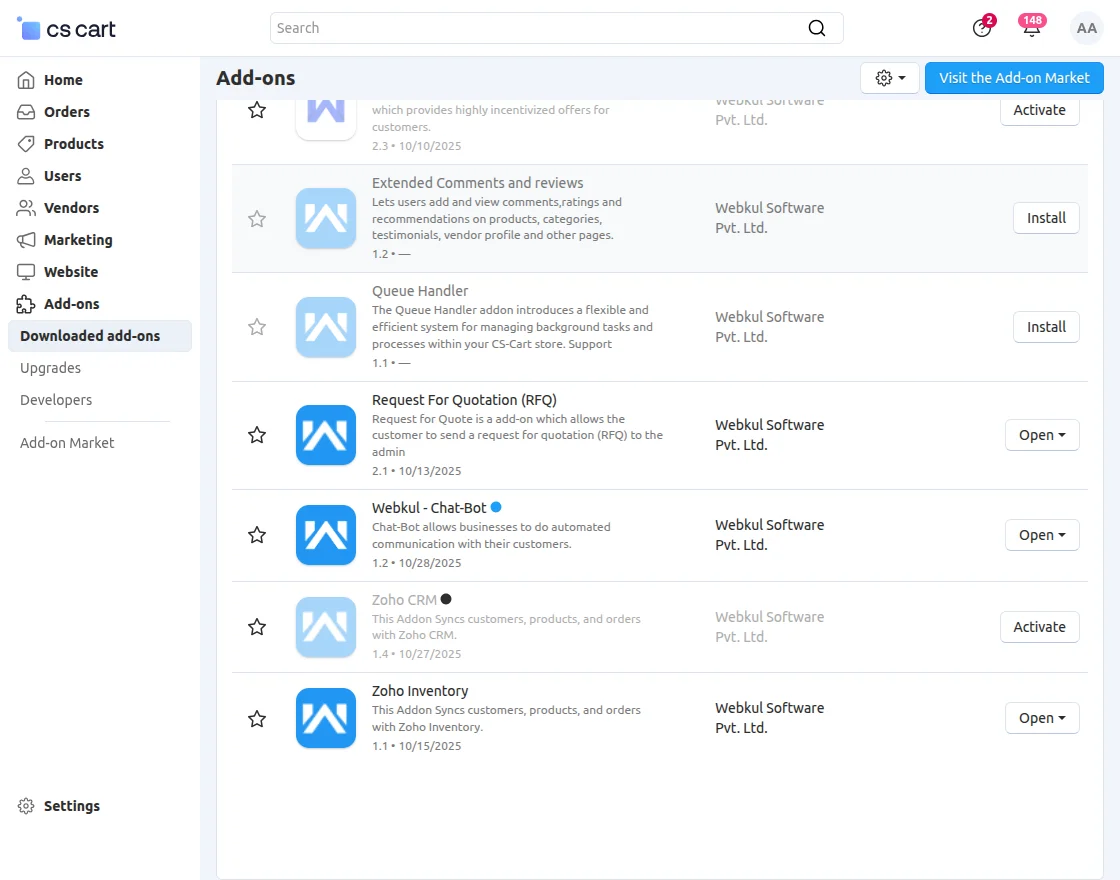Screen dimensions: 1120x880
Task: Click the black status dot beside Zoho CRM
Action: (x=446, y=599)
